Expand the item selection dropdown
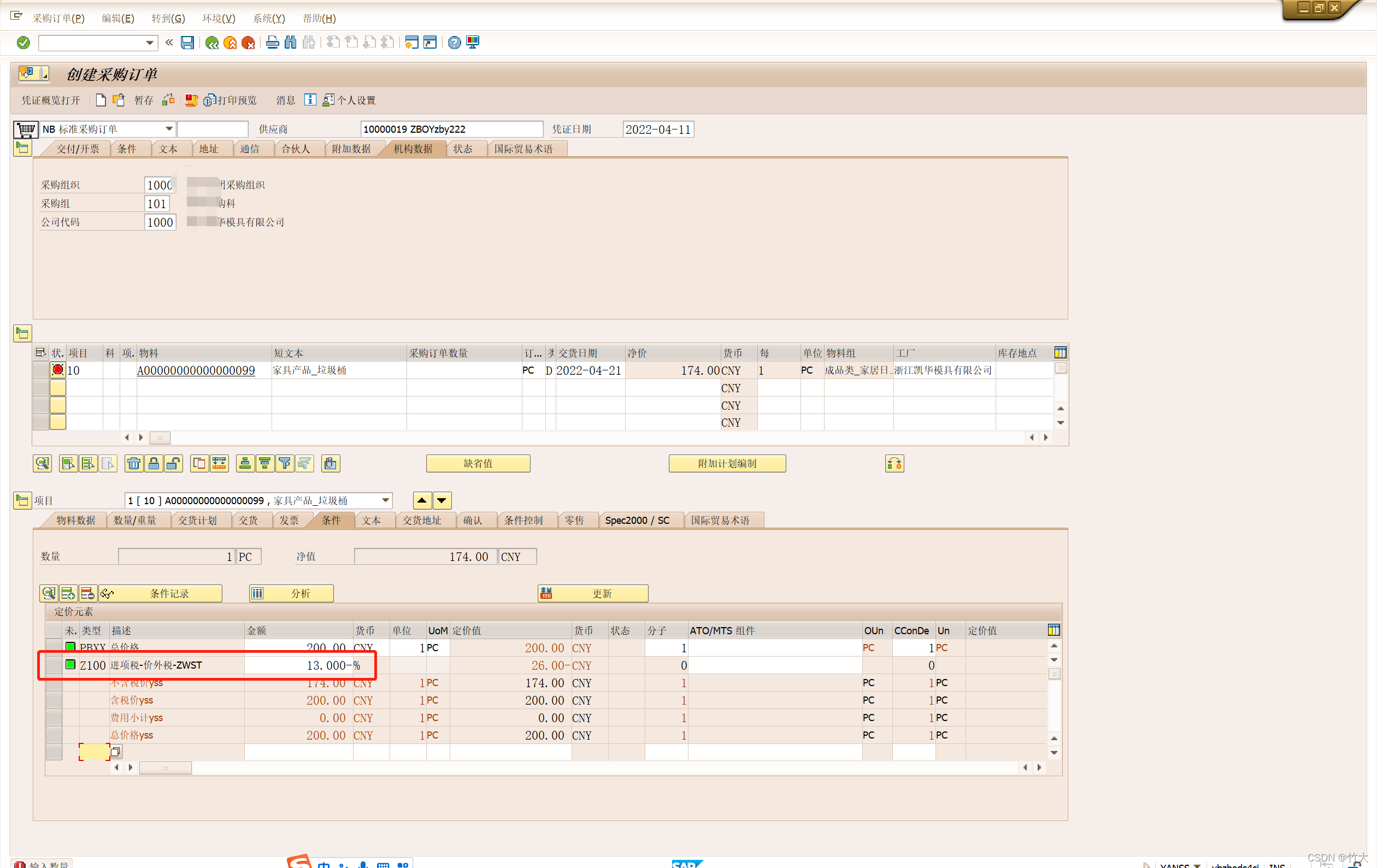Viewport: 1377px width, 868px height. (x=386, y=501)
